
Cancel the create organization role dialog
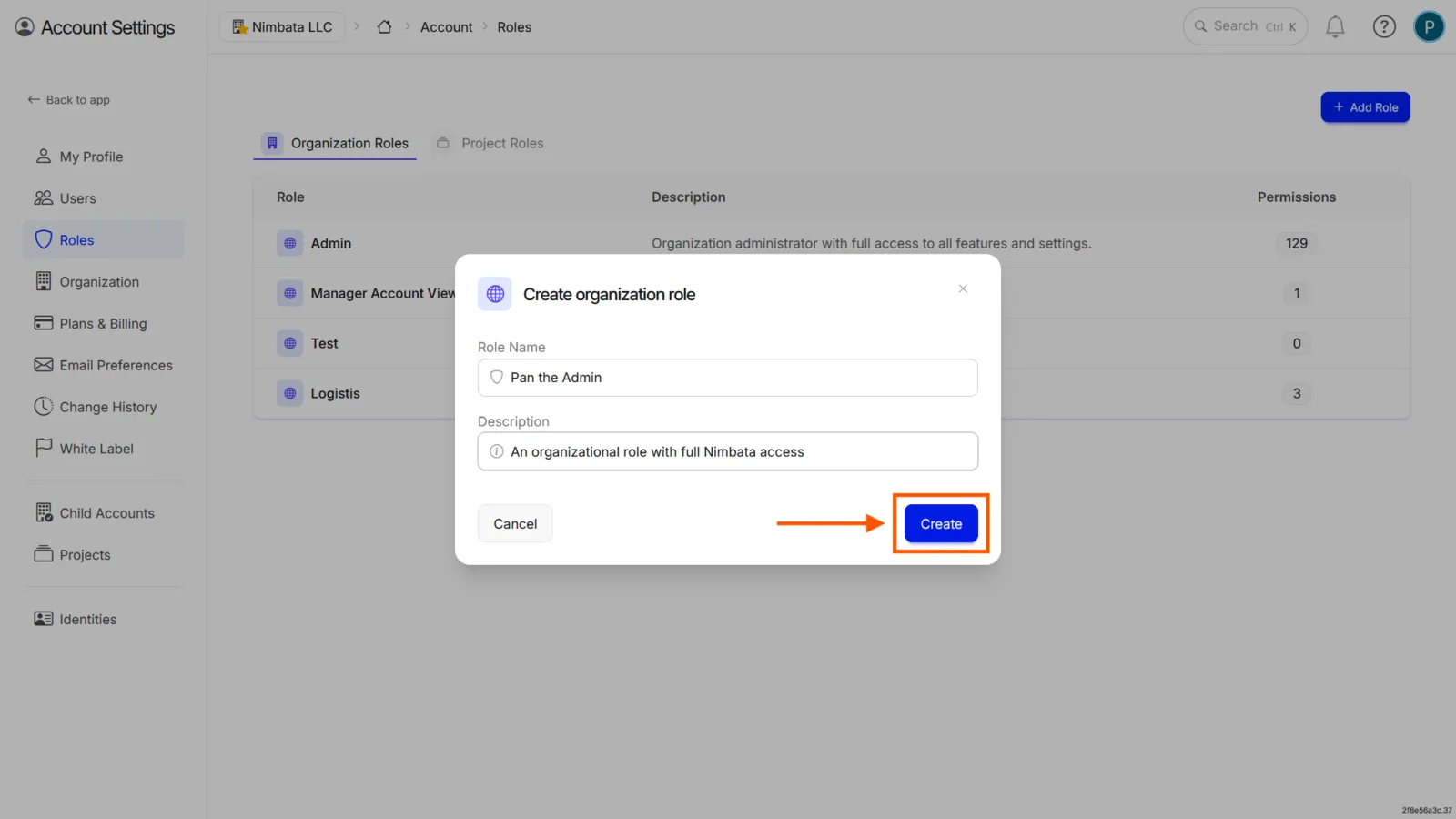[x=515, y=523]
